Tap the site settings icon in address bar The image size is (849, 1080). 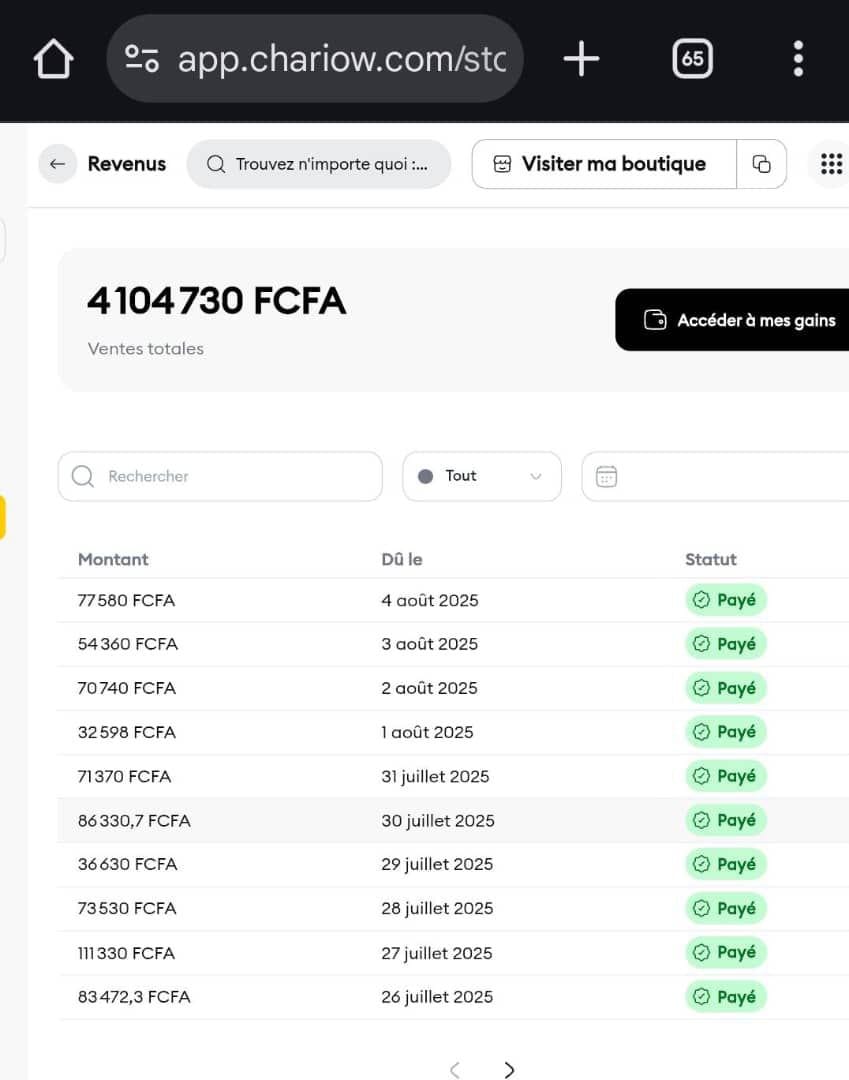tap(142, 59)
